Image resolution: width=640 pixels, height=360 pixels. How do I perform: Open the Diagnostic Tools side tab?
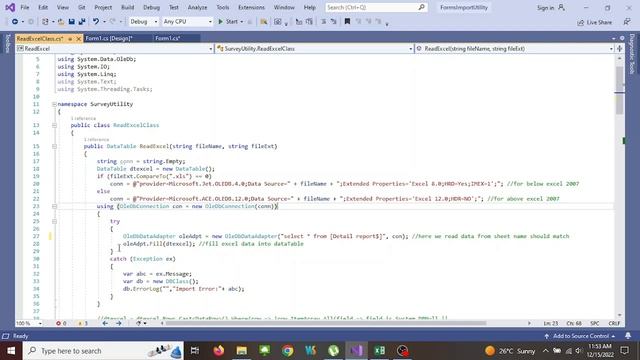tap(632, 54)
